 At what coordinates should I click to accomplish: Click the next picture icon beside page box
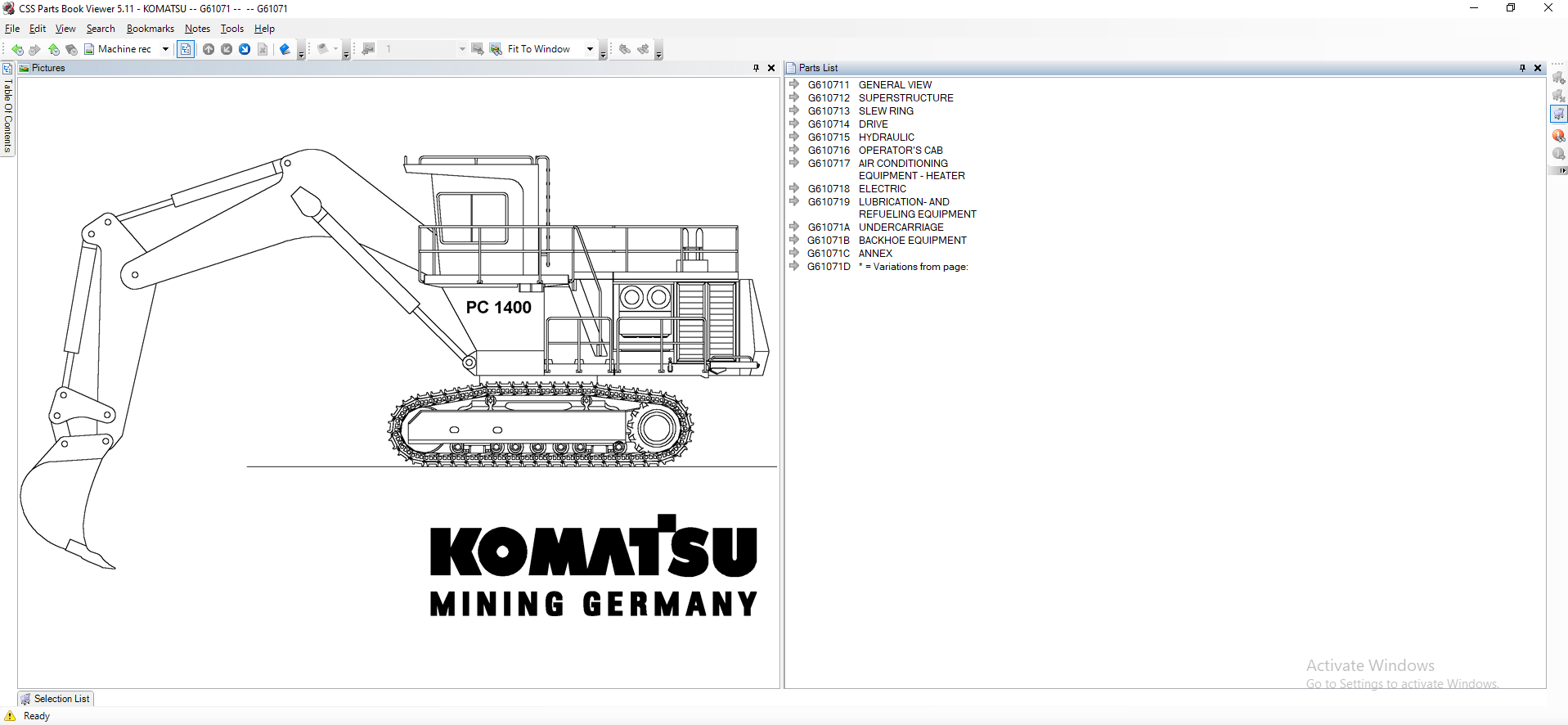click(477, 49)
